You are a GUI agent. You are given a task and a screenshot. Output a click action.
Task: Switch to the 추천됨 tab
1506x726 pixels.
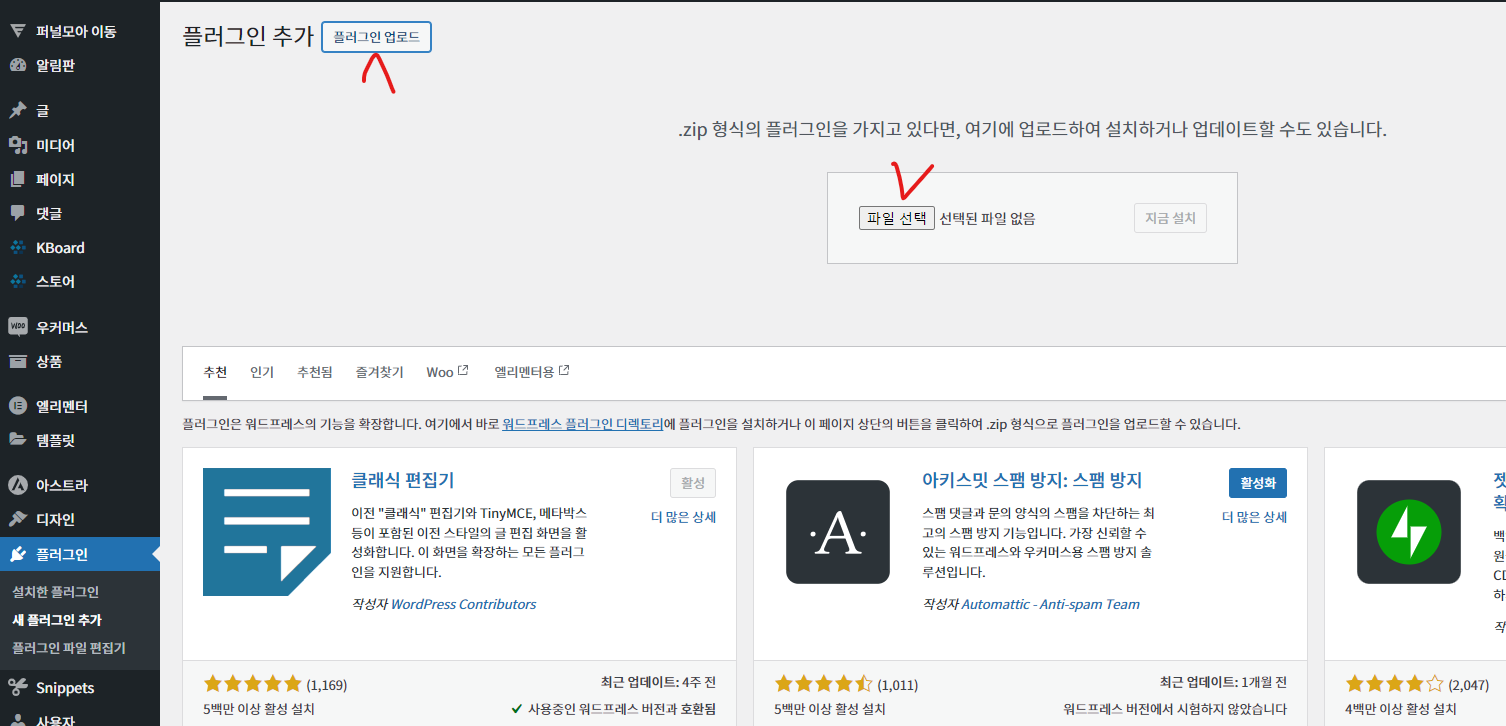pos(315,372)
